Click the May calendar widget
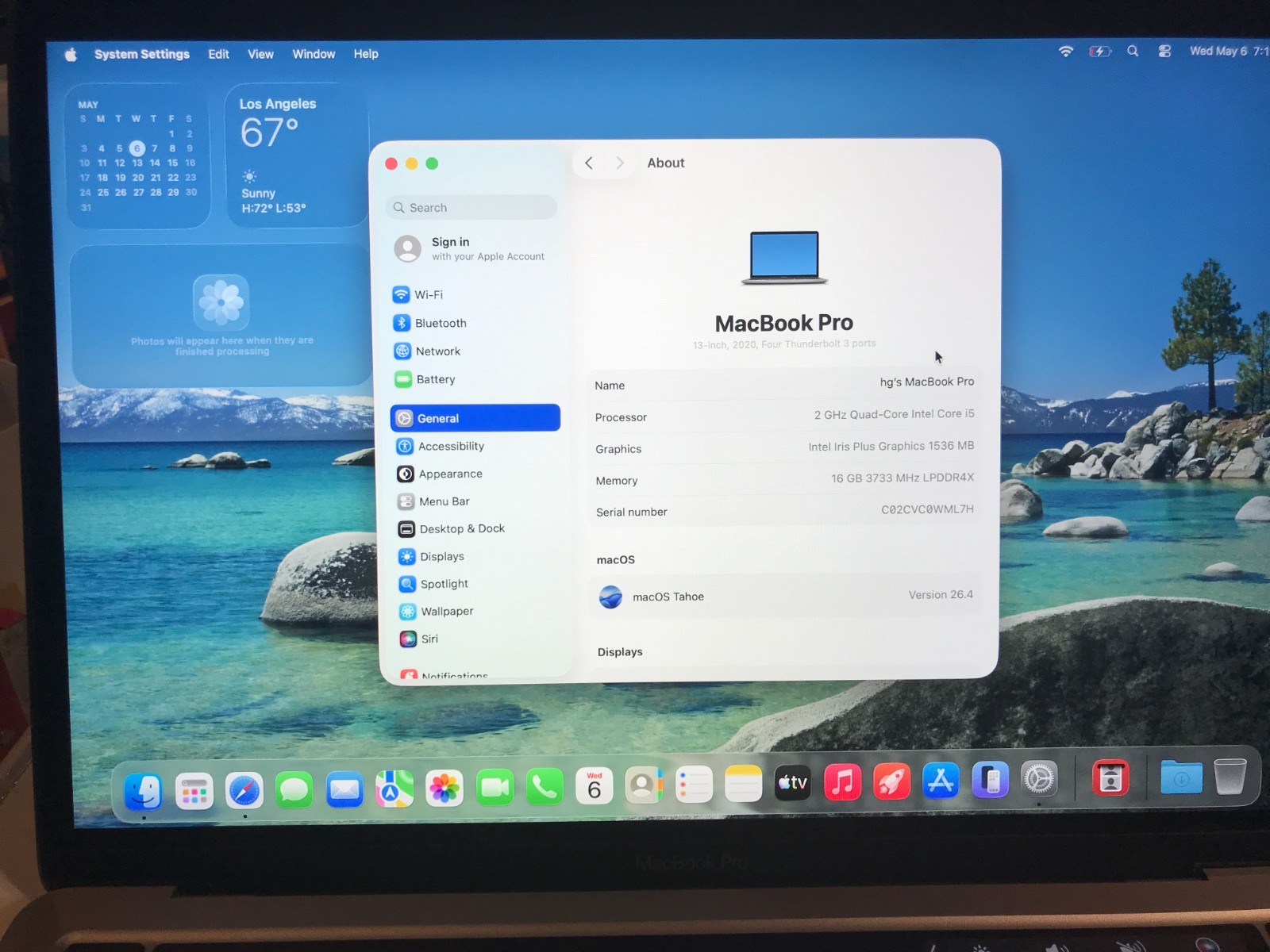The height and width of the screenshot is (952, 1270). coord(138,156)
